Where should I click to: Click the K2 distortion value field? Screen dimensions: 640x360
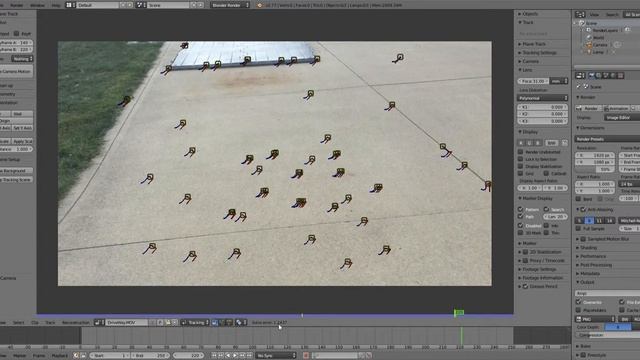click(x=542, y=114)
